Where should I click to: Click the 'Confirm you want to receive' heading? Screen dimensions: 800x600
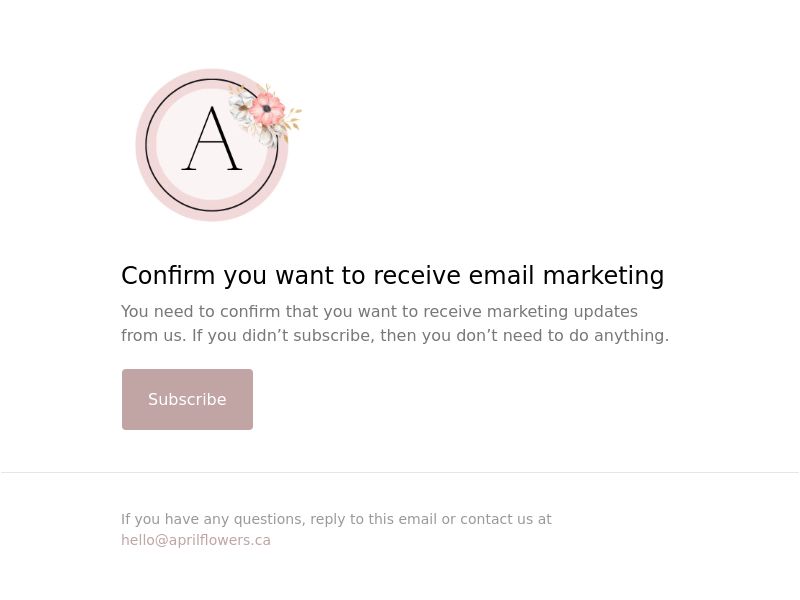(392, 276)
